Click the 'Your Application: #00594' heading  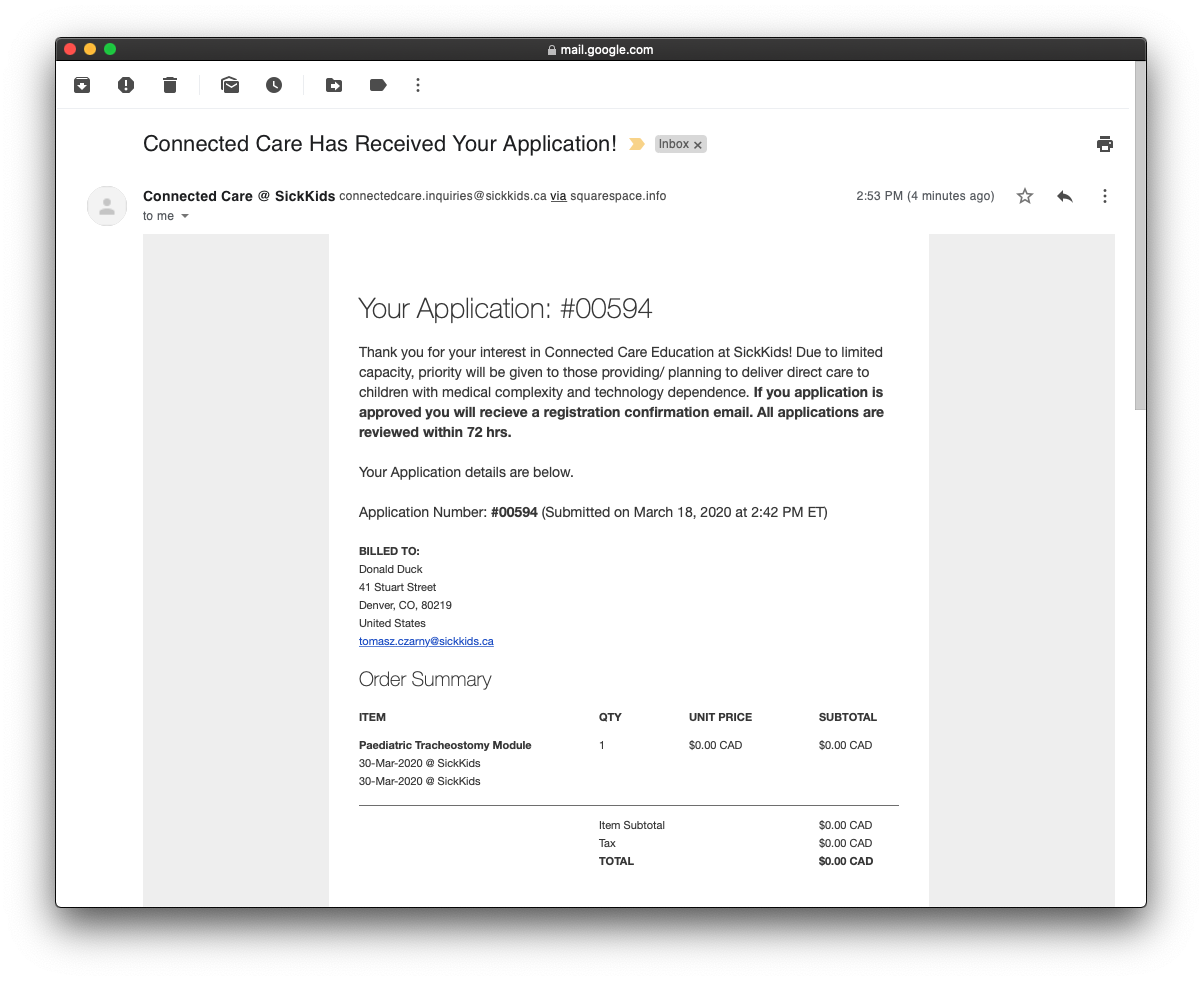point(505,308)
